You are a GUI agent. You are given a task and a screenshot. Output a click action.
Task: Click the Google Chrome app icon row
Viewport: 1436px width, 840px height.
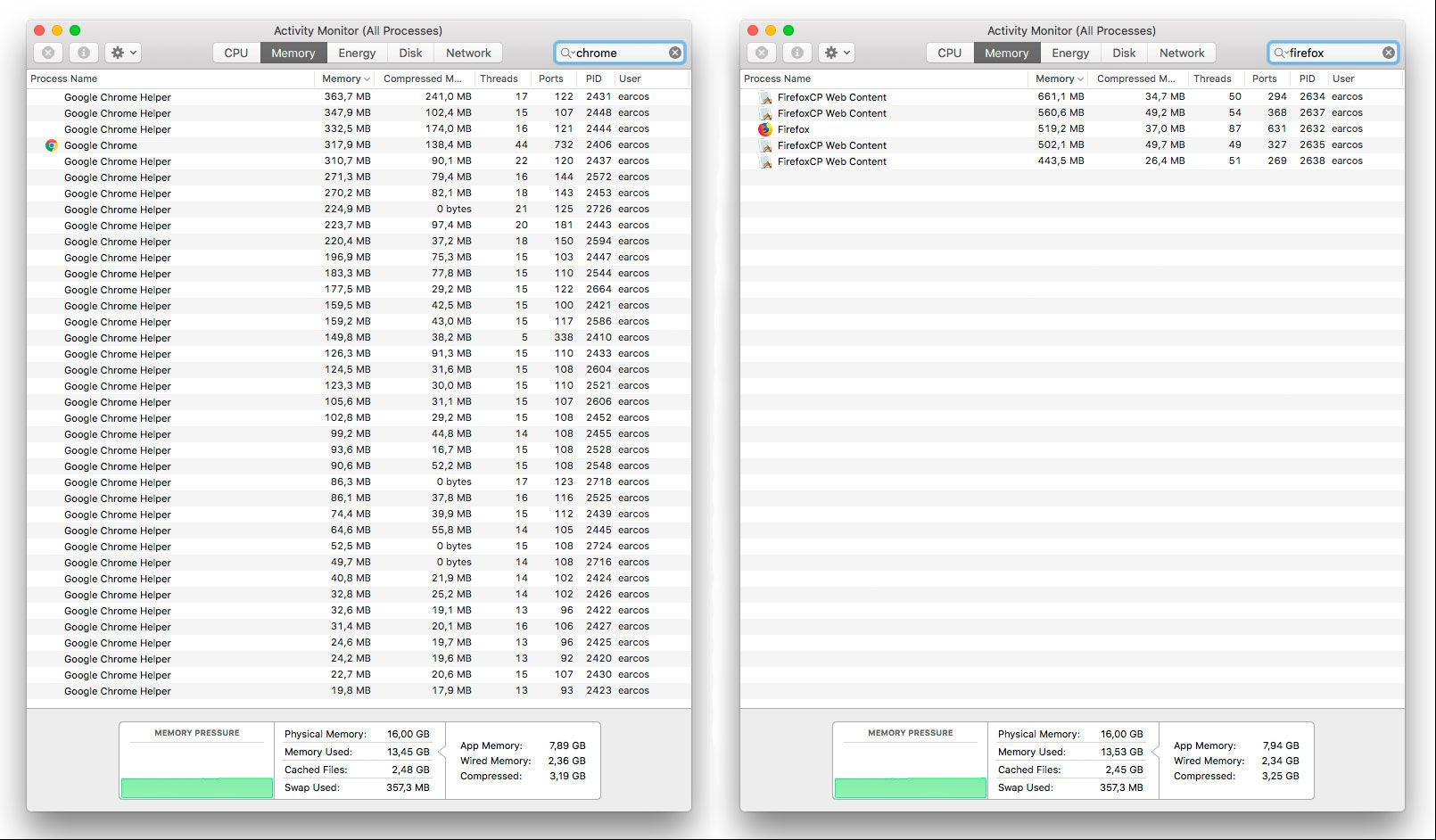click(51, 145)
